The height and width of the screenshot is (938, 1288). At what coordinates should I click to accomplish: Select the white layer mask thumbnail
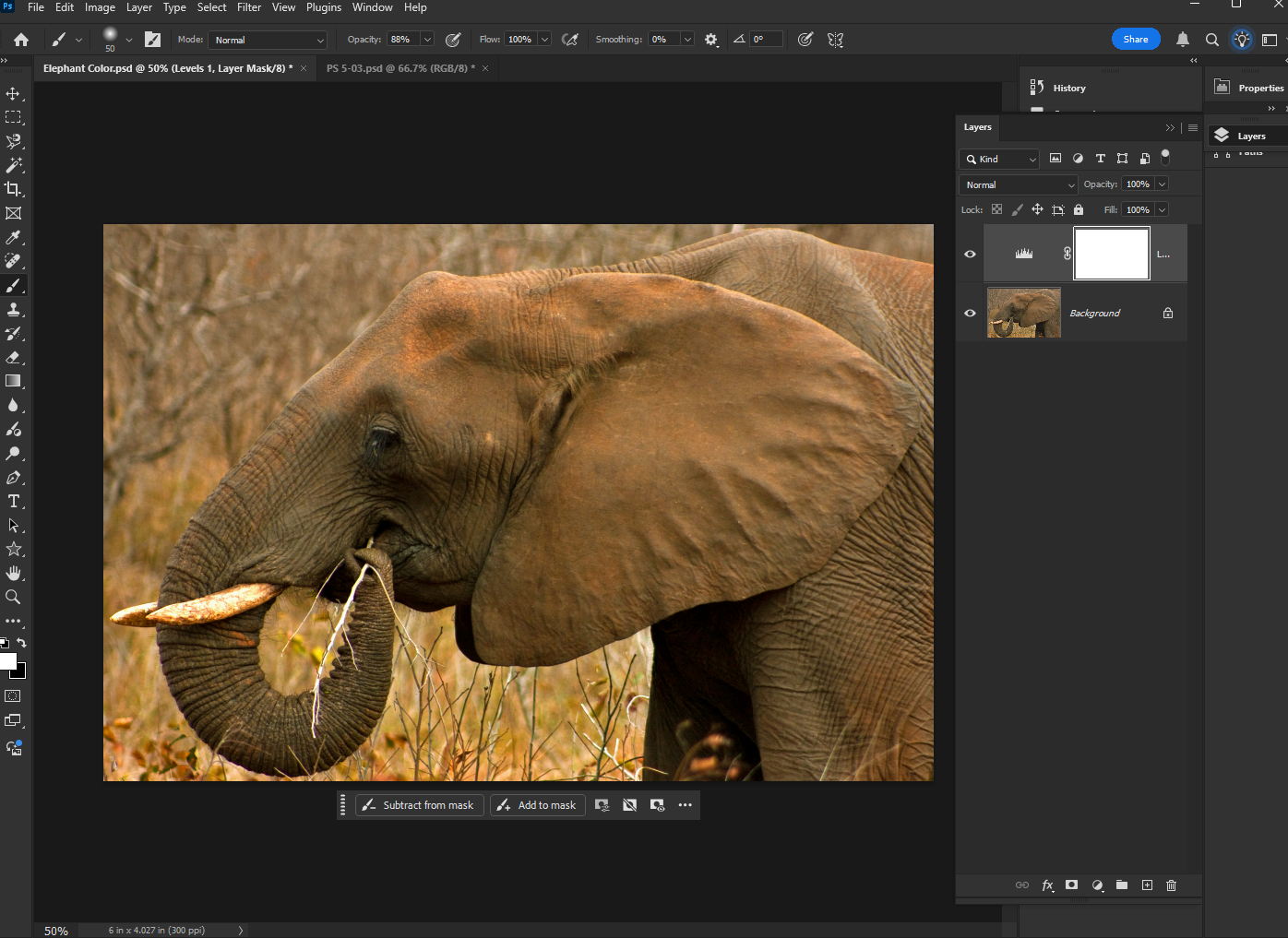[x=1112, y=254]
